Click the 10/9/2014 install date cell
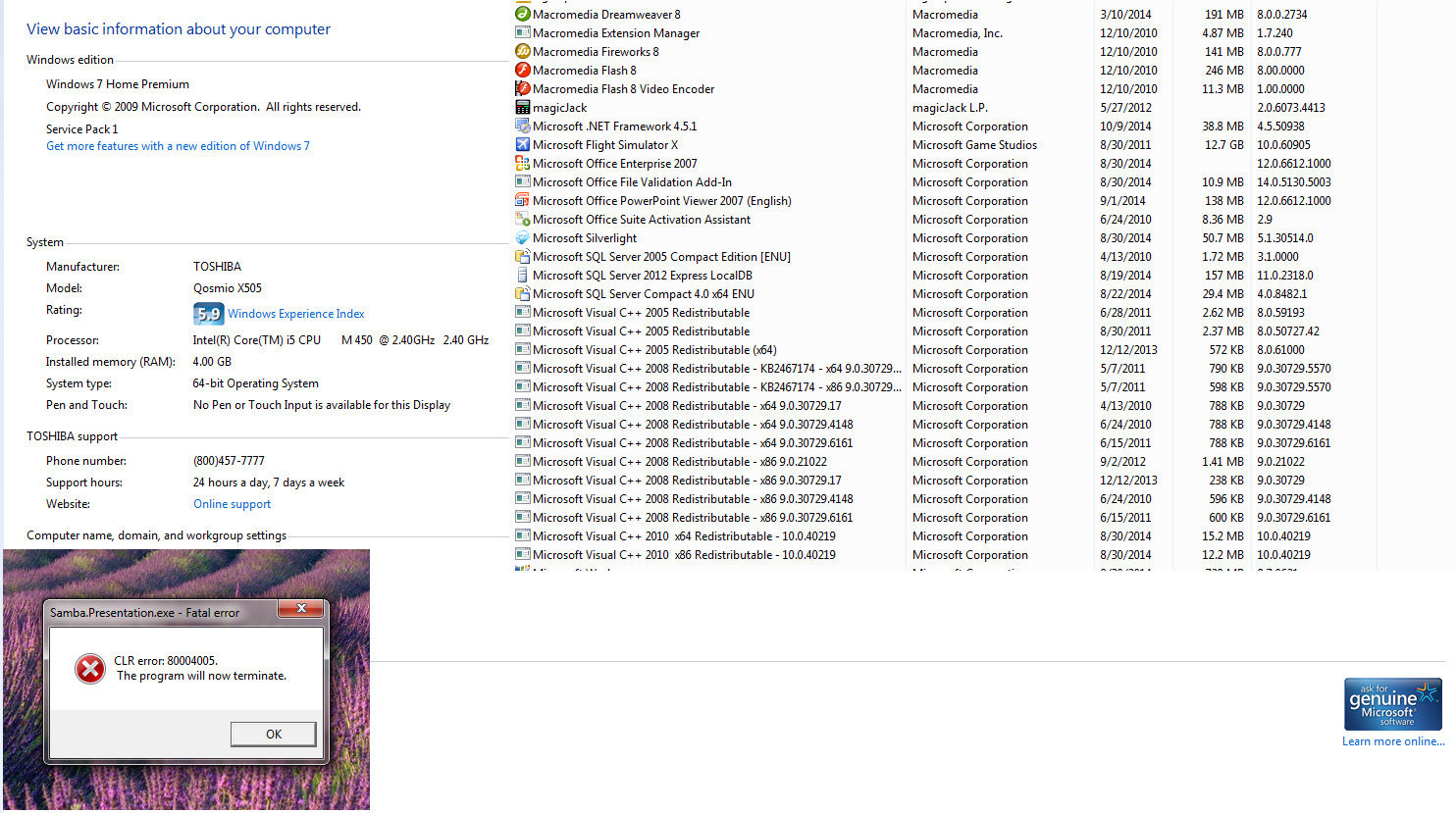 coord(1125,126)
